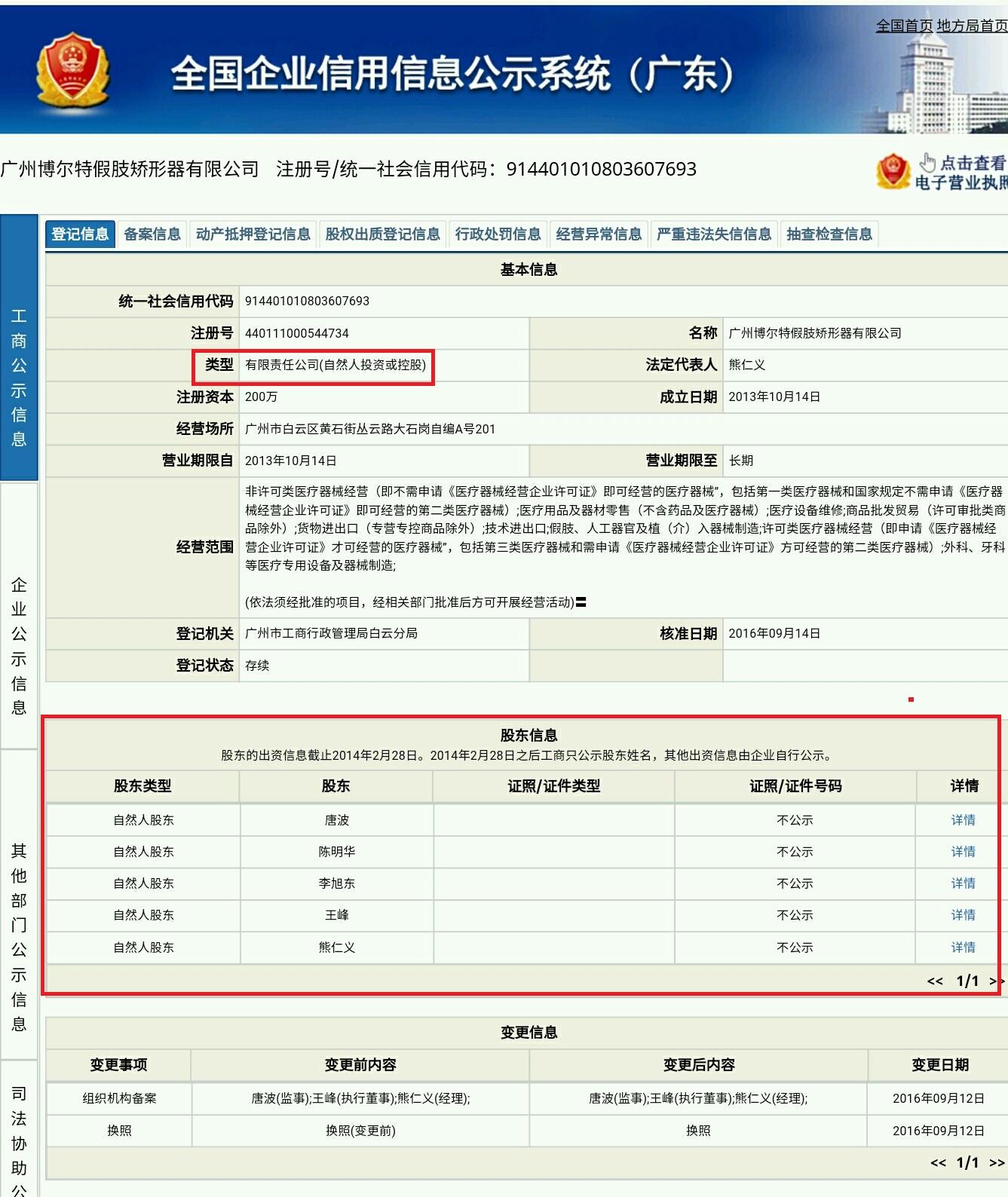Click shareholder name 陈明华
This screenshot has height=1197, width=1008.
337,852
